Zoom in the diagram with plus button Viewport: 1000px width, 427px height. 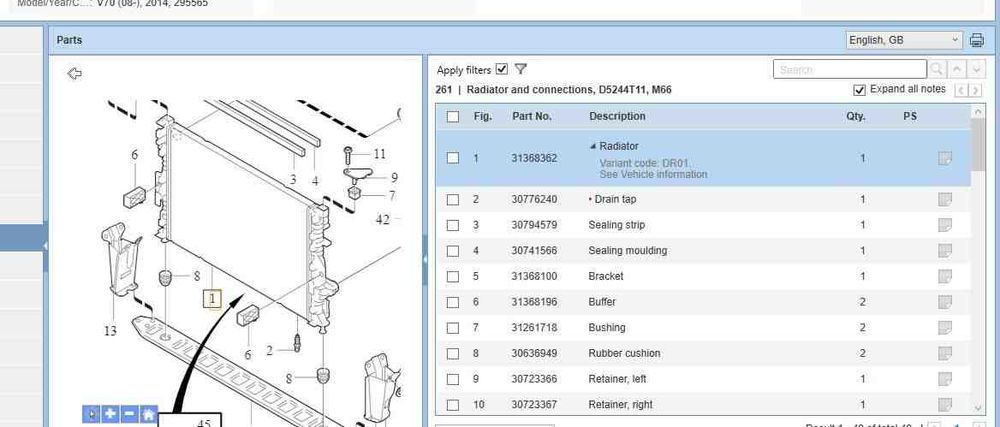point(110,414)
